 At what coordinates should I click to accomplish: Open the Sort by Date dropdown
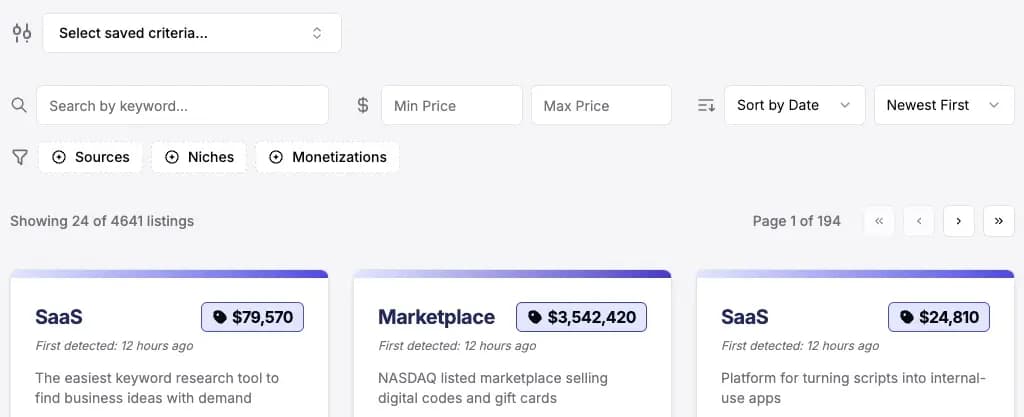click(x=795, y=105)
